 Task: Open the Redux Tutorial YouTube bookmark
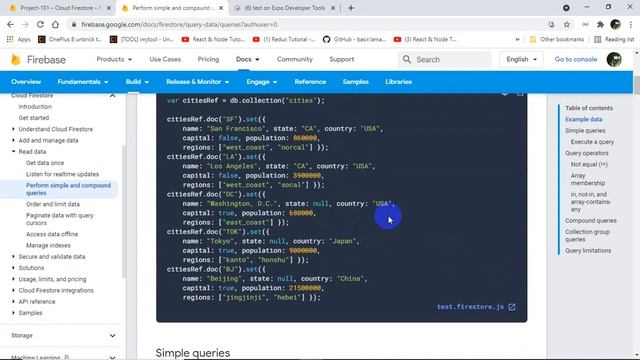(284, 39)
